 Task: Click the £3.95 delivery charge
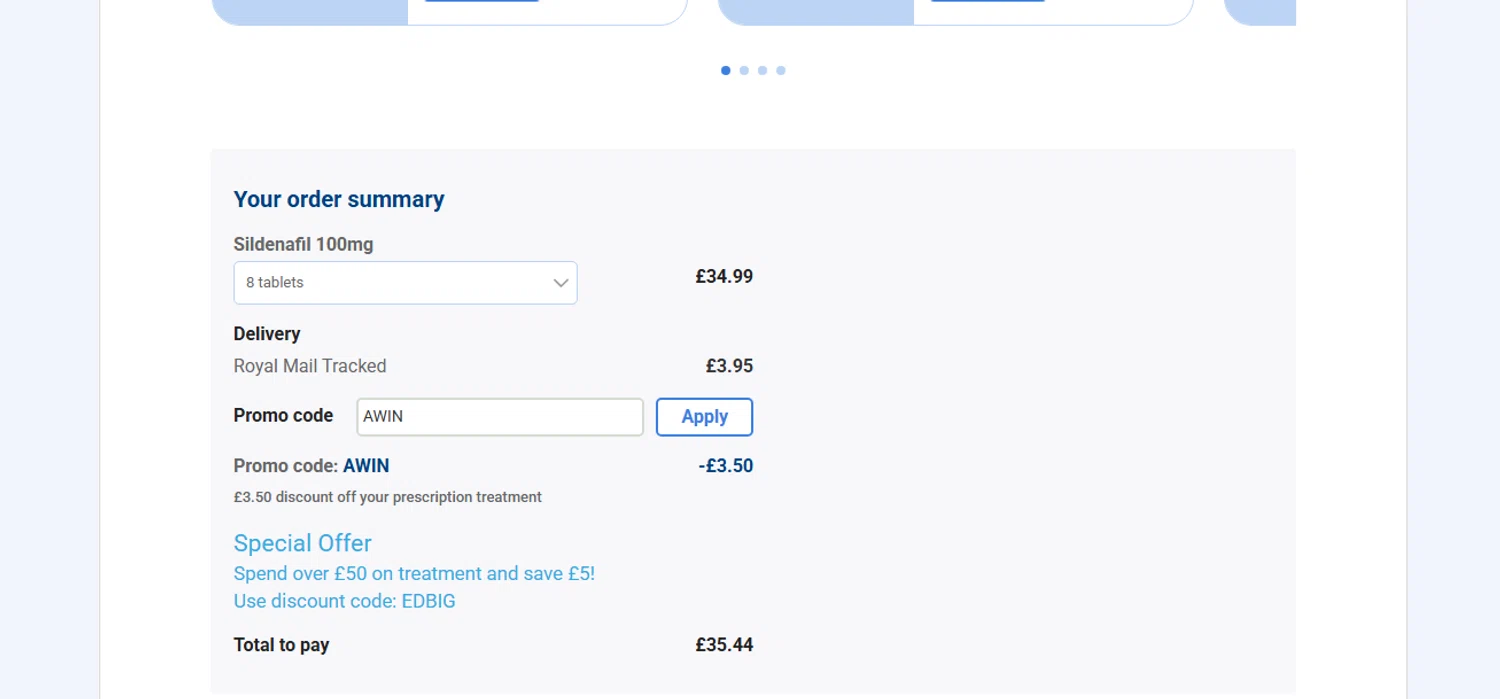pos(729,366)
